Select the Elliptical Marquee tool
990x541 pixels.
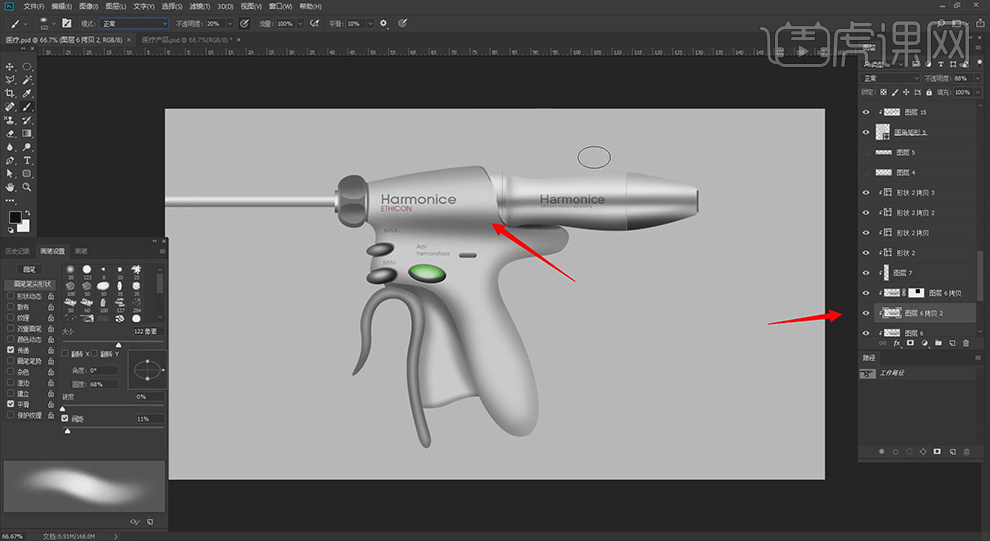point(27,67)
